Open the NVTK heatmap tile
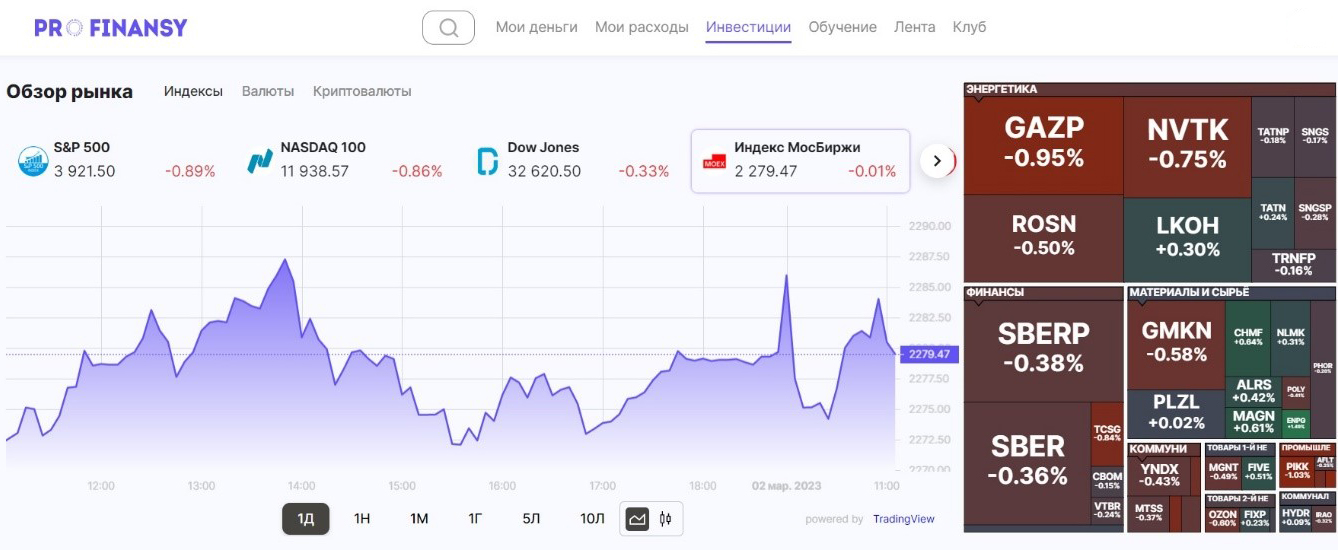Screen dimensions: 1338x550 (x=1187, y=146)
